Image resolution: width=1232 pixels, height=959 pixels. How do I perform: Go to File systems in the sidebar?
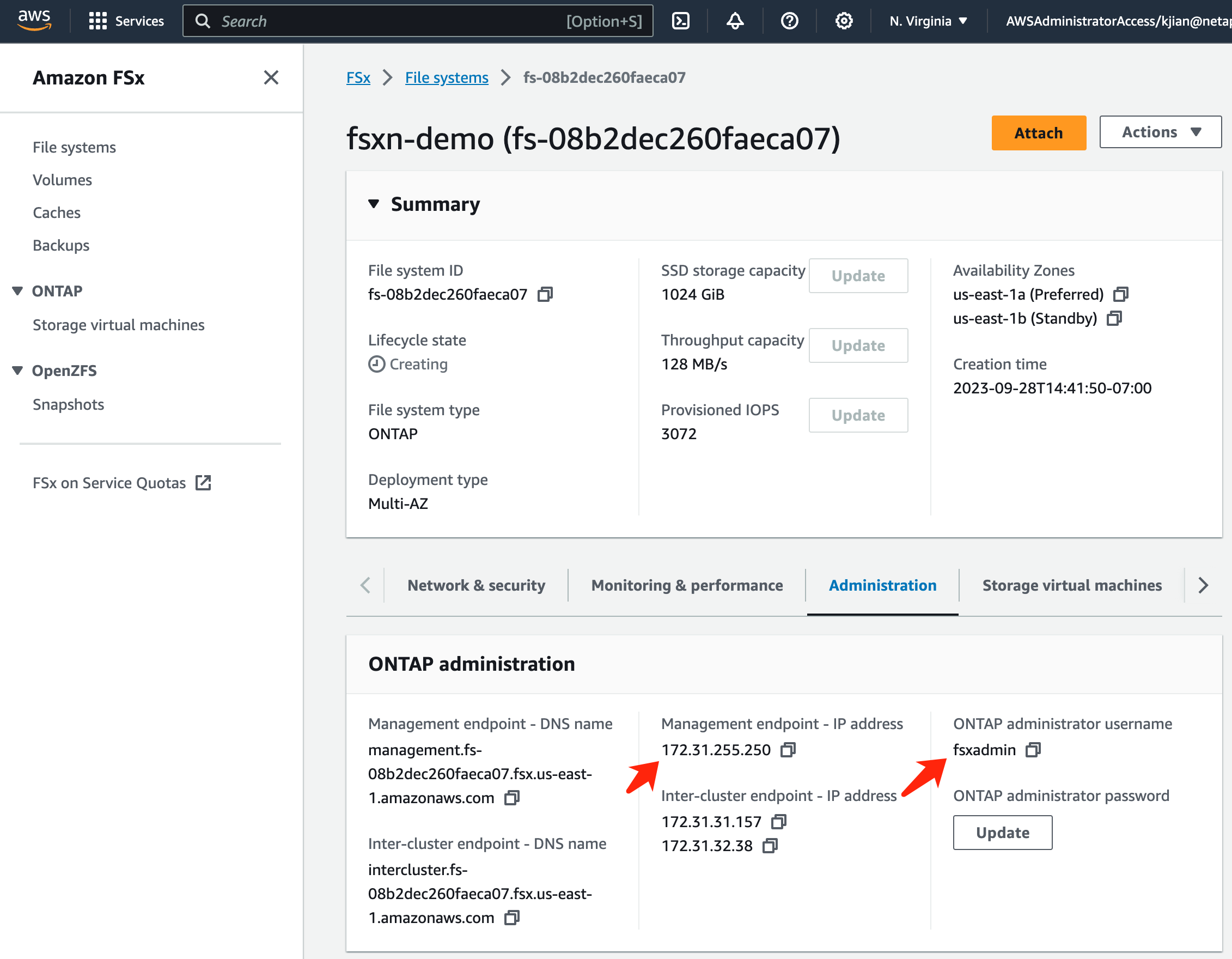point(74,147)
